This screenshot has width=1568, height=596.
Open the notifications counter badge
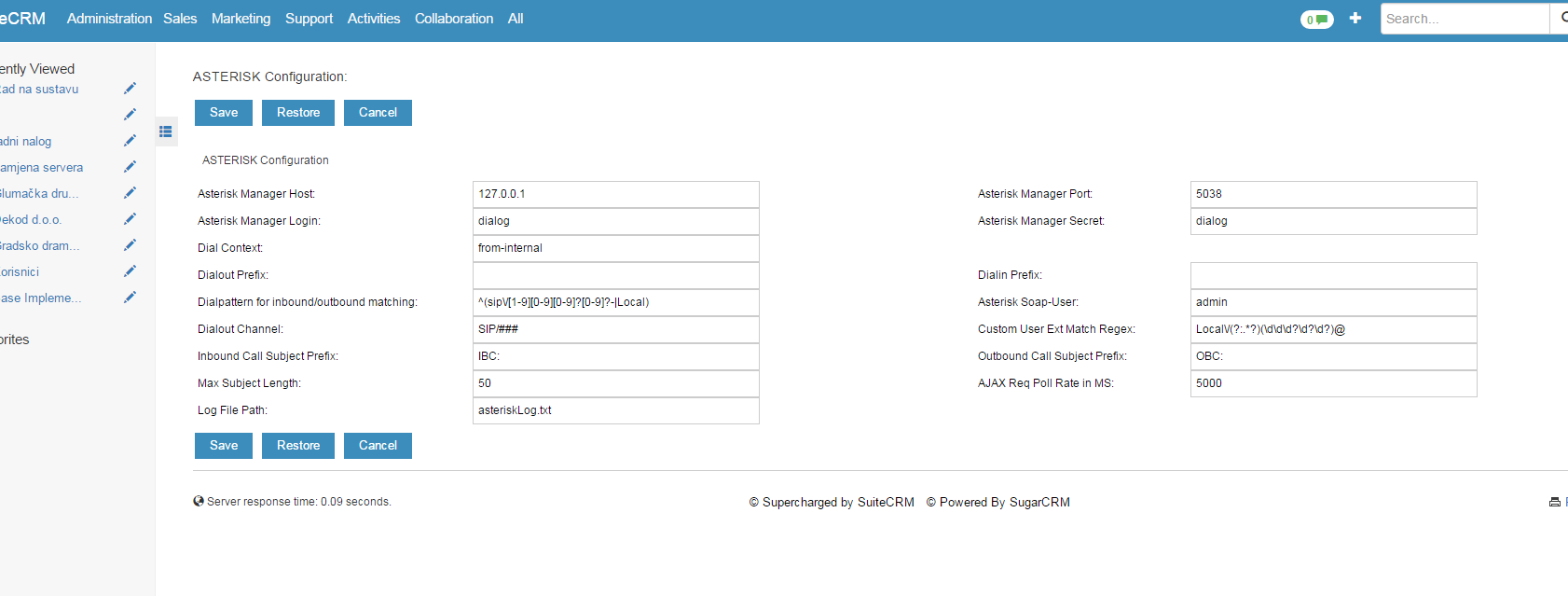pyautogui.click(x=1316, y=20)
